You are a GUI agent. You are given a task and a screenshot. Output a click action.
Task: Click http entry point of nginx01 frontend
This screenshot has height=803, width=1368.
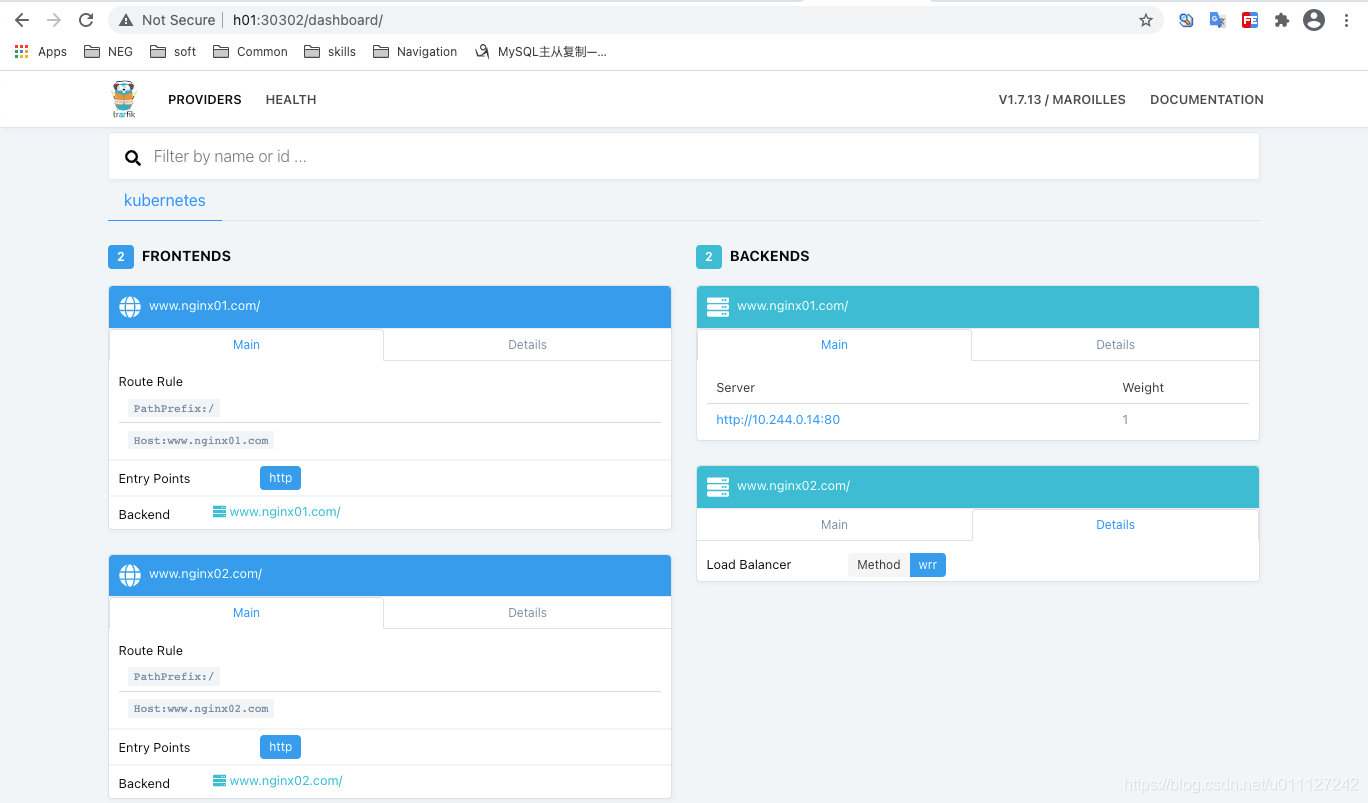[x=280, y=478]
